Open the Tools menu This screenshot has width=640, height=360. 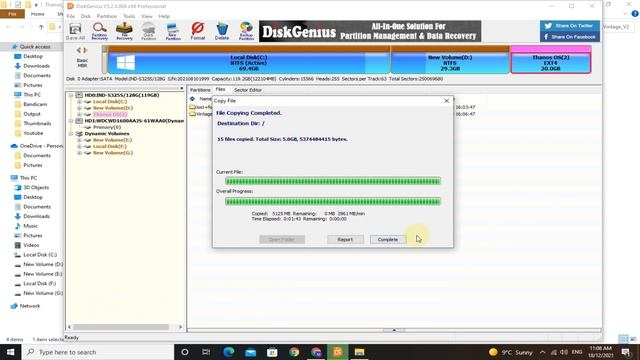pyautogui.click(x=129, y=16)
